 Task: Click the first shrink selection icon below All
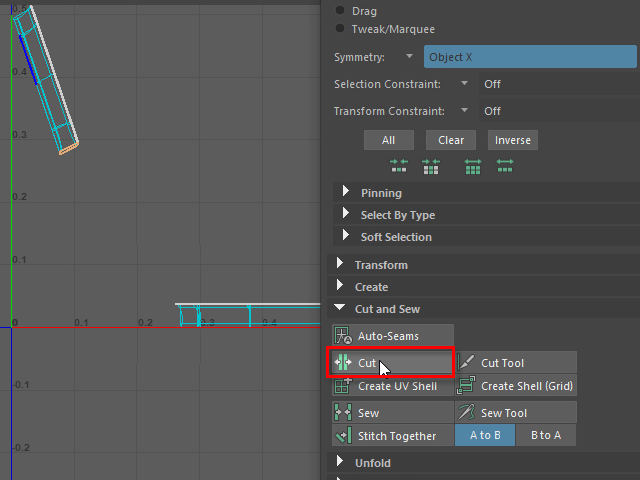pyautogui.click(x=399, y=166)
